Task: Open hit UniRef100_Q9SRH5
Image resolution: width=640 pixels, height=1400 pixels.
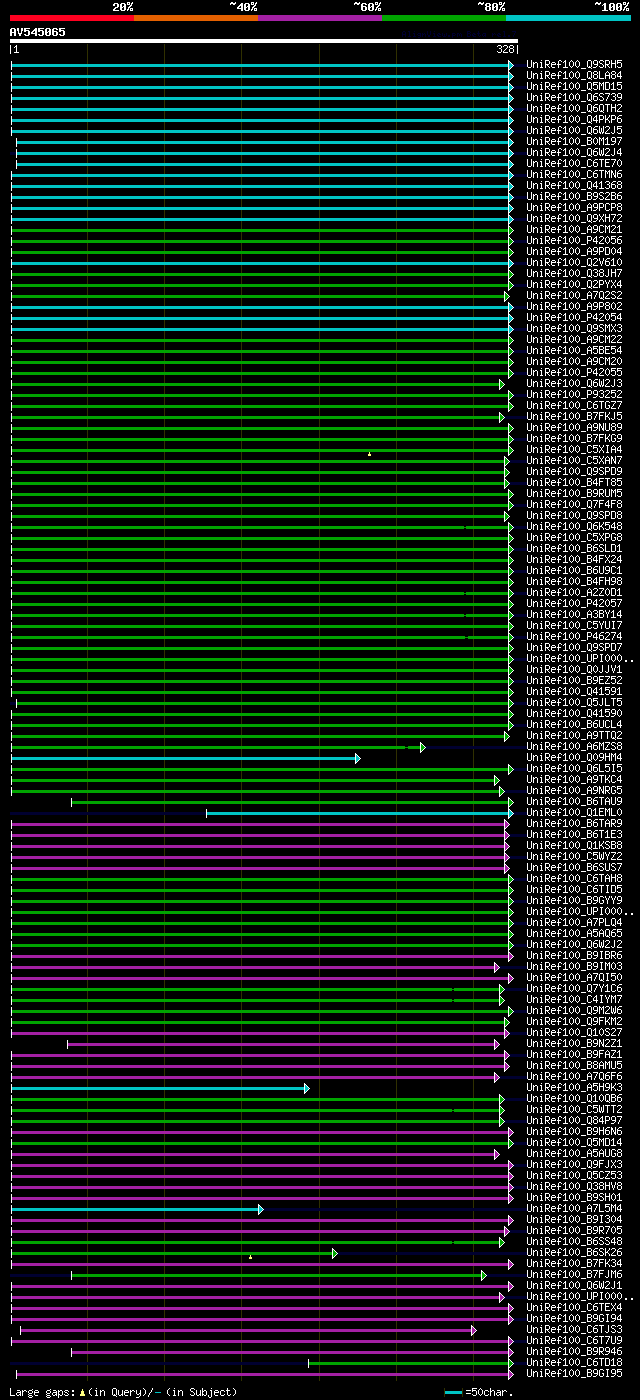Action: [574, 64]
